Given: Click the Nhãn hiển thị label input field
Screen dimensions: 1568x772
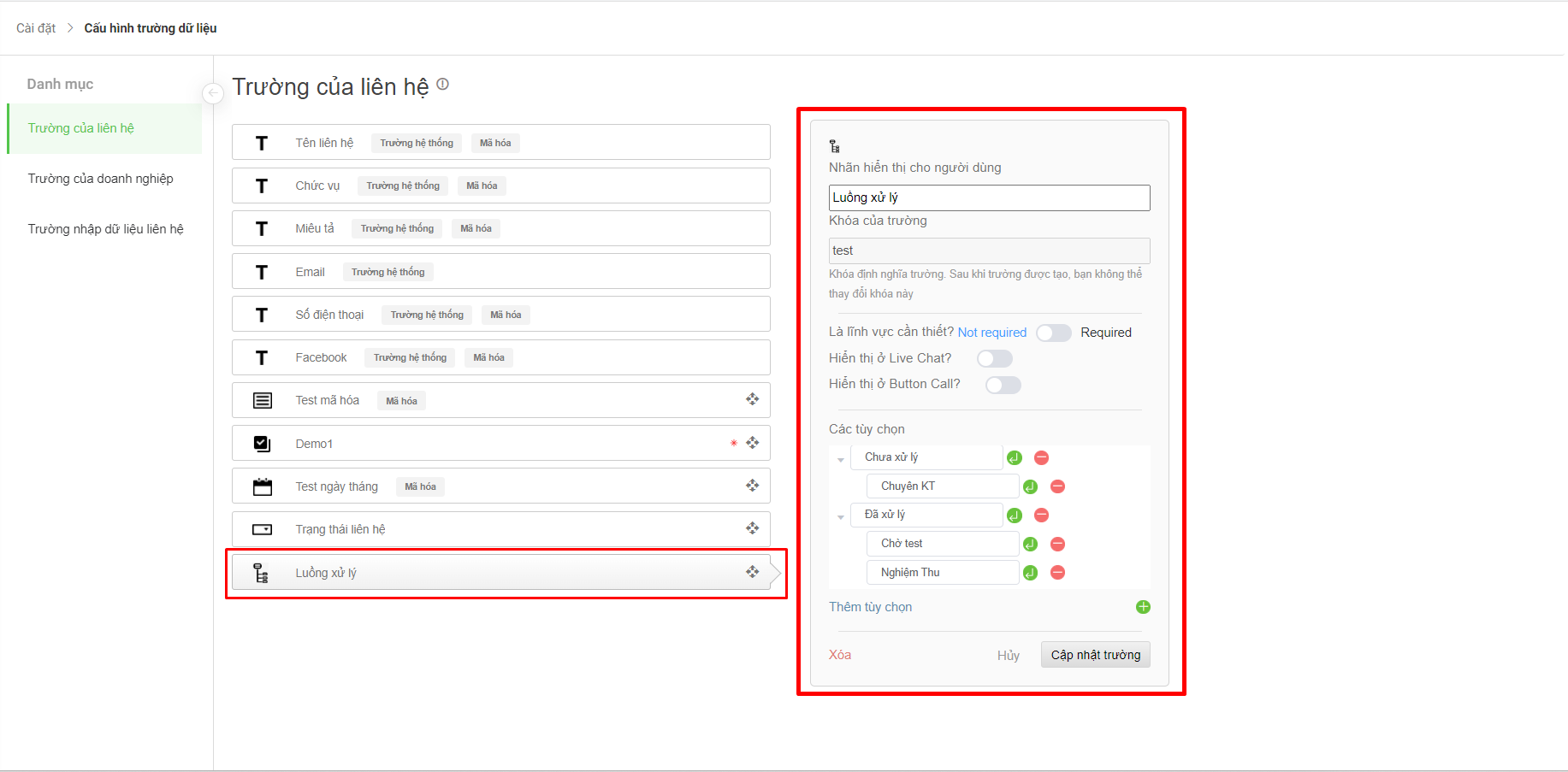Looking at the screenshot, I should [989, 197].
